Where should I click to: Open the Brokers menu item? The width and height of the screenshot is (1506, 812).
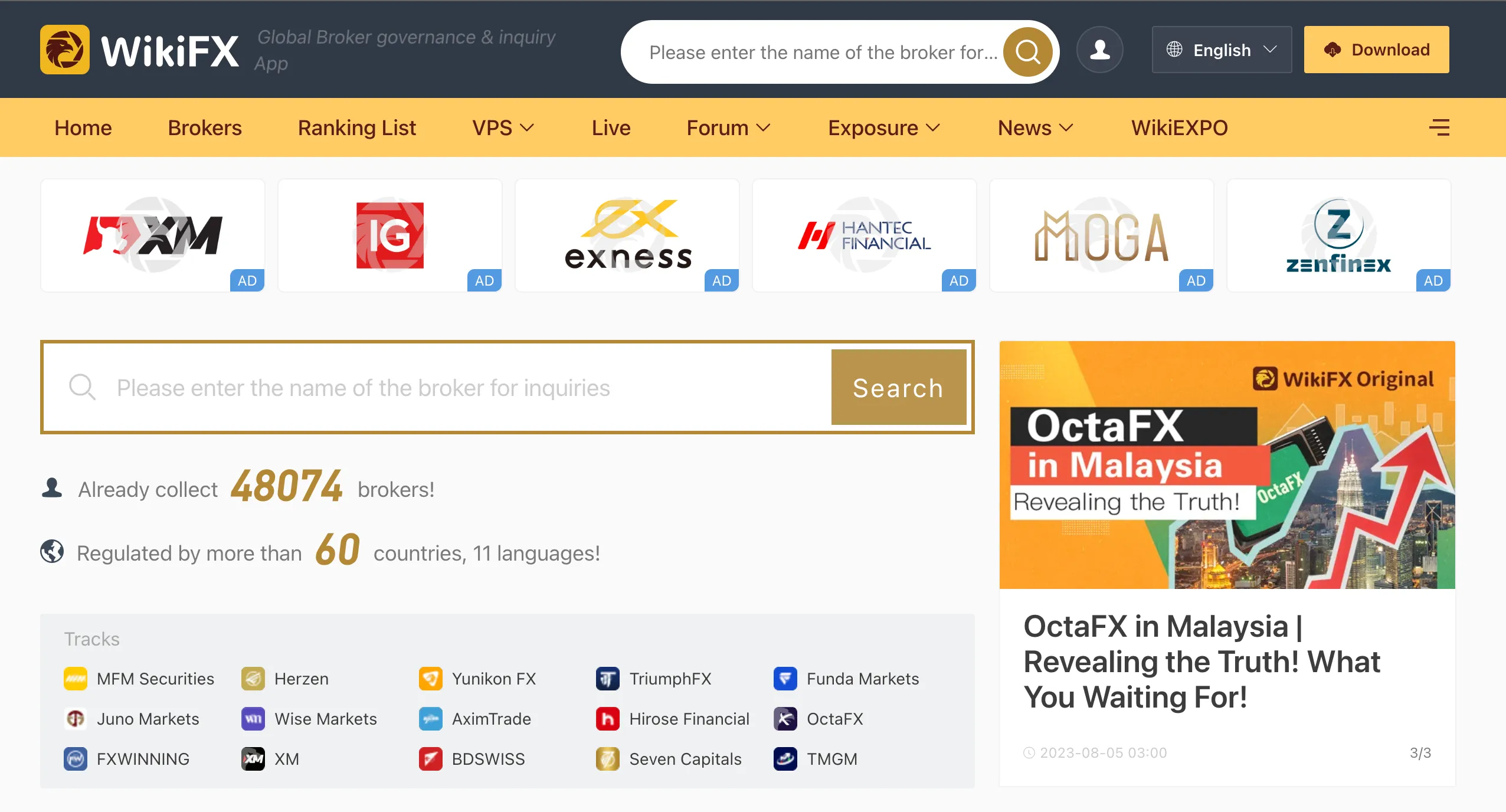point(205,127)
